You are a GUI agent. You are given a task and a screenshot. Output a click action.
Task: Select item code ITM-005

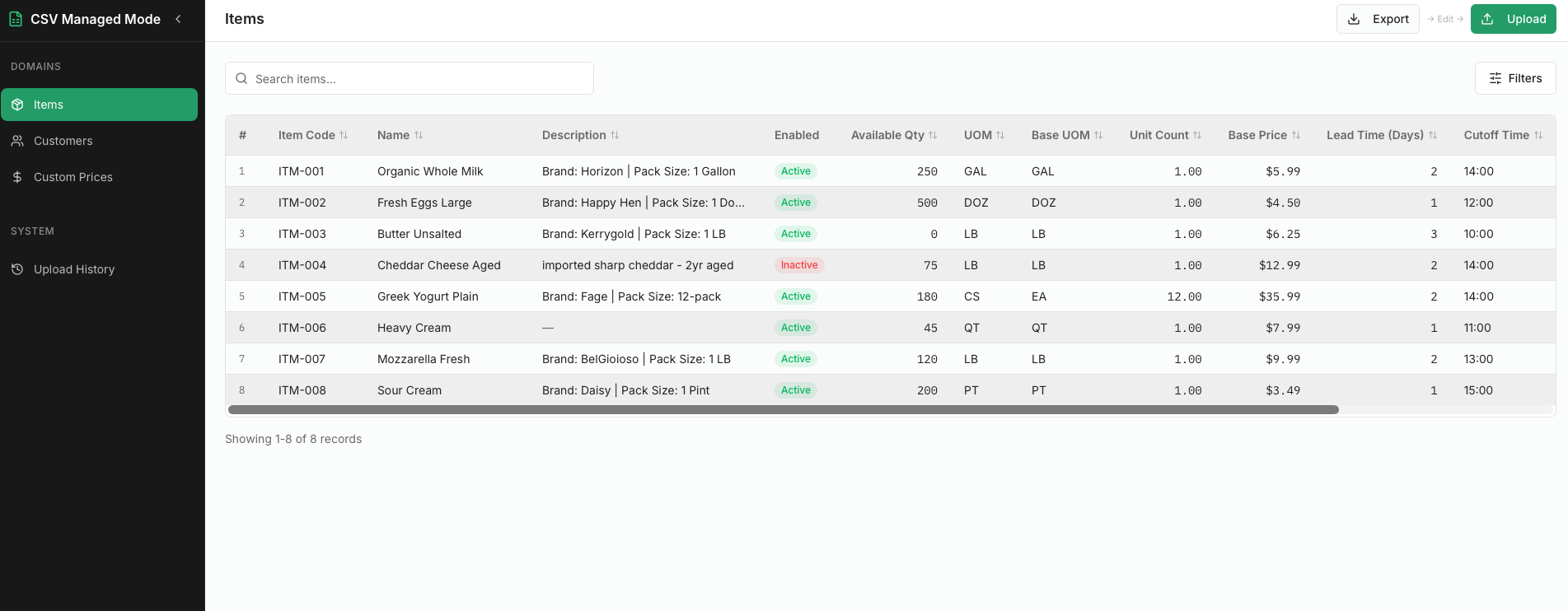[x=302, y=296]
